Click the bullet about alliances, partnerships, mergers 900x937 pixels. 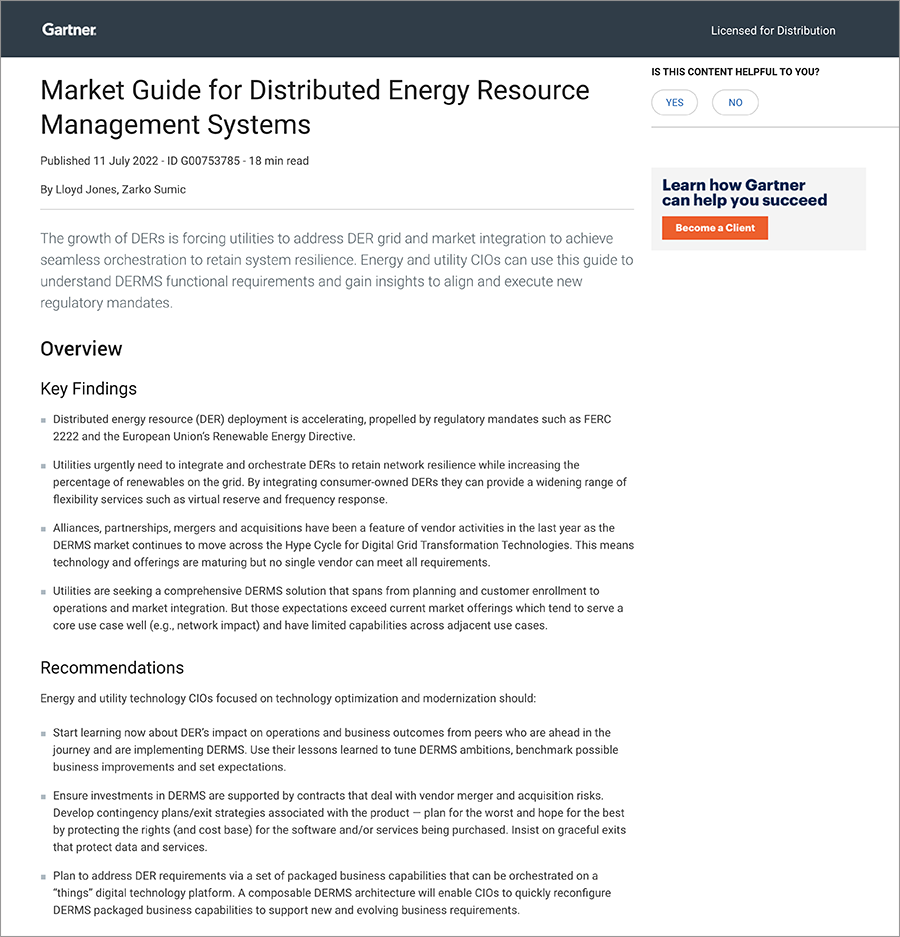(x=343, y=545)
